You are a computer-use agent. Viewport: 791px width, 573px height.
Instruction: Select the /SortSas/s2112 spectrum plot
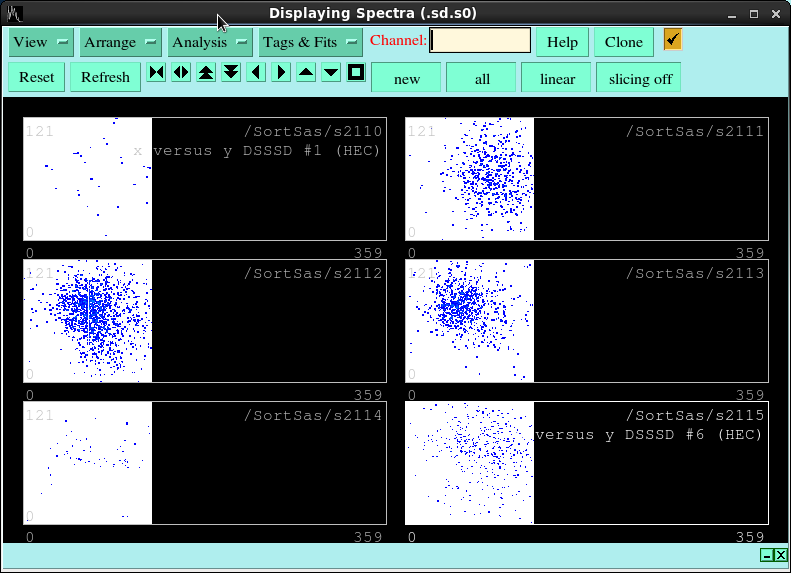point(205,321)
